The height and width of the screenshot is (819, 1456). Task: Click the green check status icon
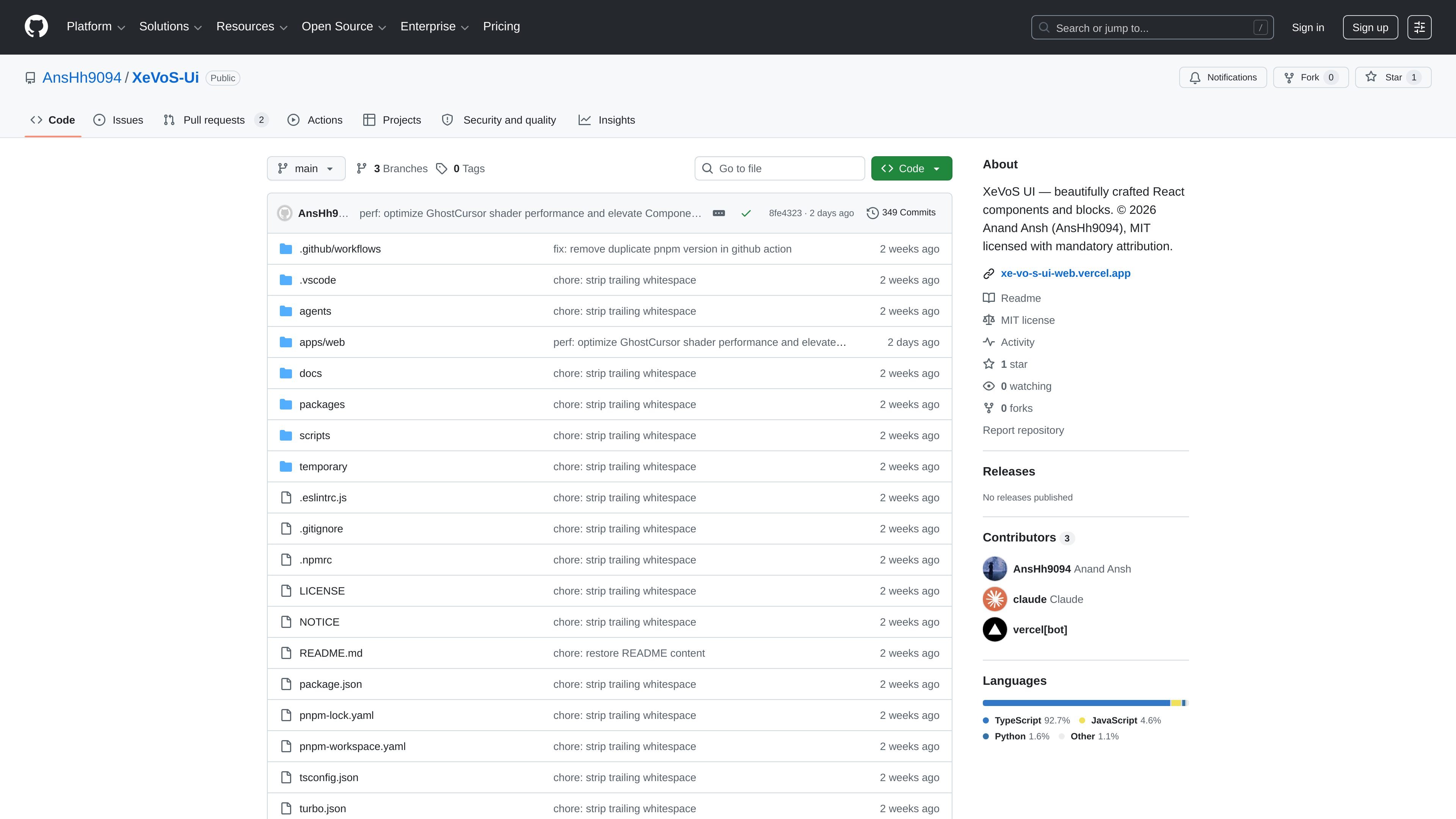click(x=746, y=213)
